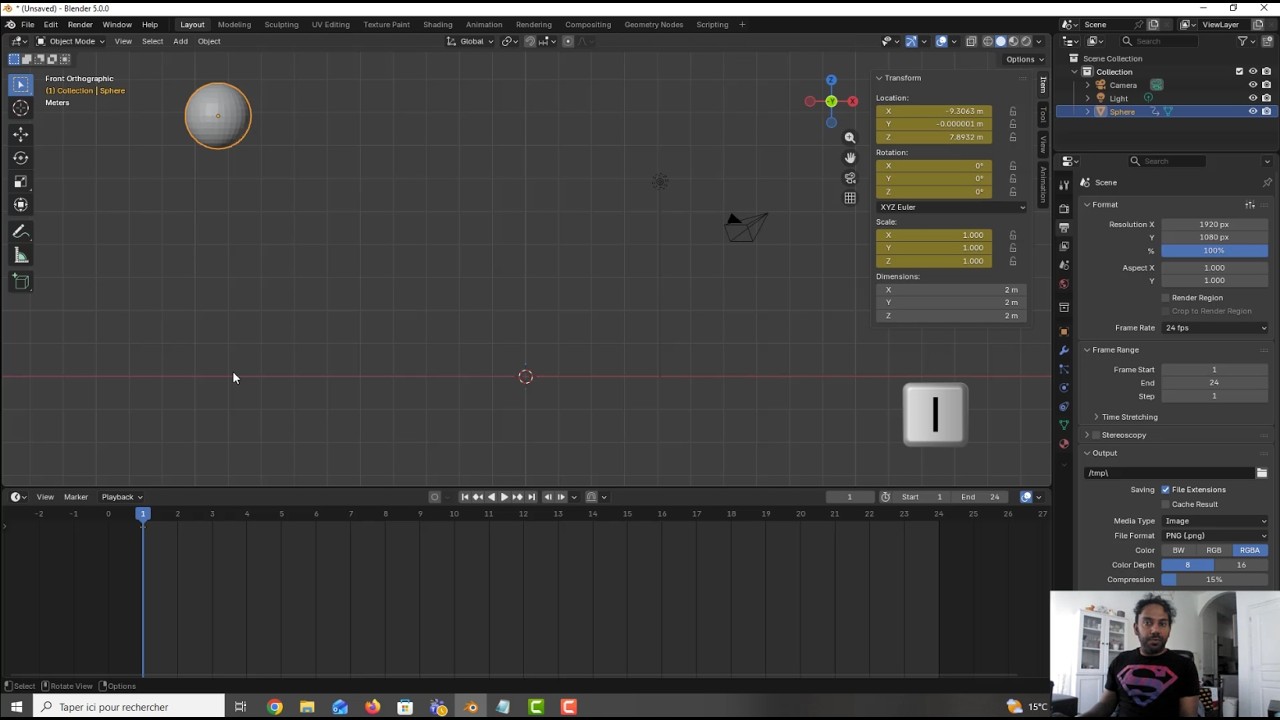Image resolution: width=1280 pixels, height=720 pixels.
Task: Switch perspective/orthographic with the grid icon
Action: pos(850,198)
